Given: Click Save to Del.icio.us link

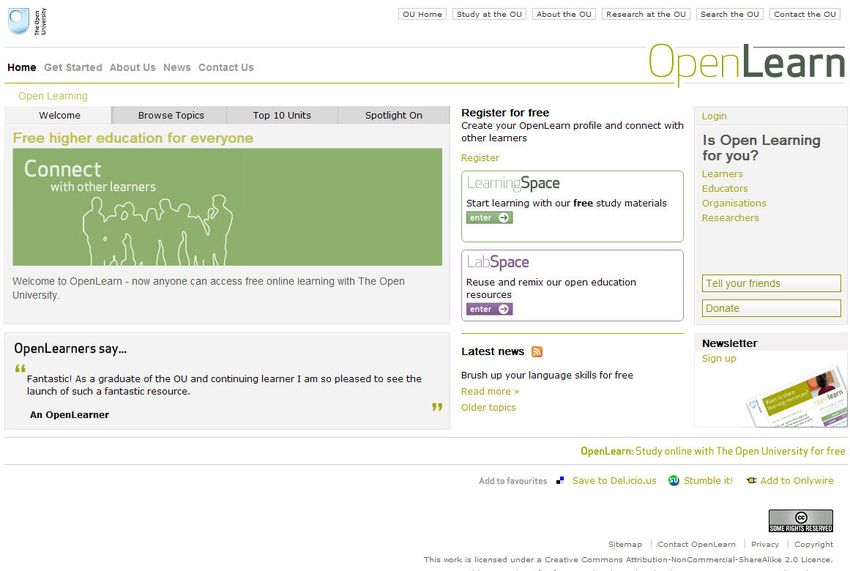Looking at the screenshot, I should (614, 480).
